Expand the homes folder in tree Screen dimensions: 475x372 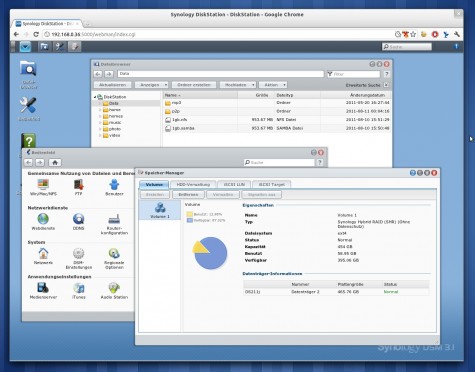[x=100, y=116]
